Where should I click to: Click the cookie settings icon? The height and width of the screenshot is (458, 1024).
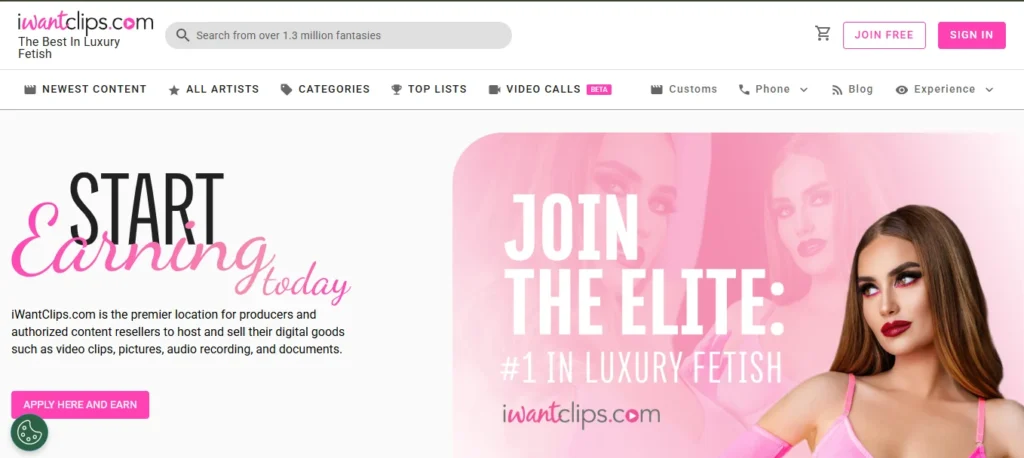pyautogui.click(x=29, y=432)
